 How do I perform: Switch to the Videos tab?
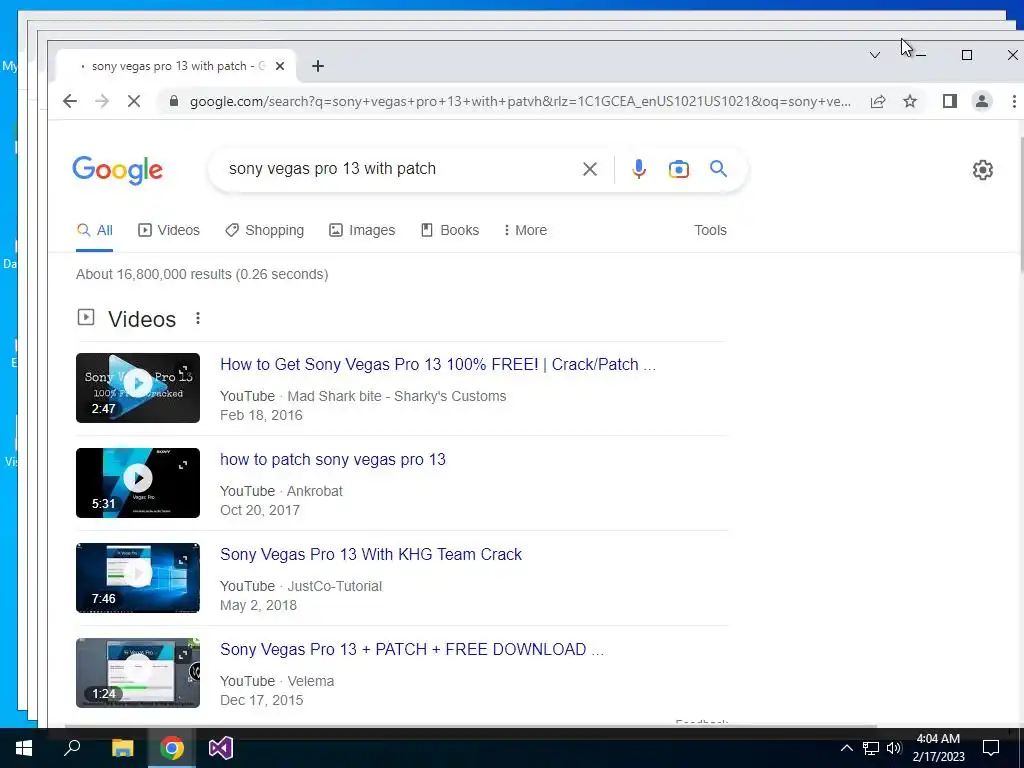click(x=168, y=230)
